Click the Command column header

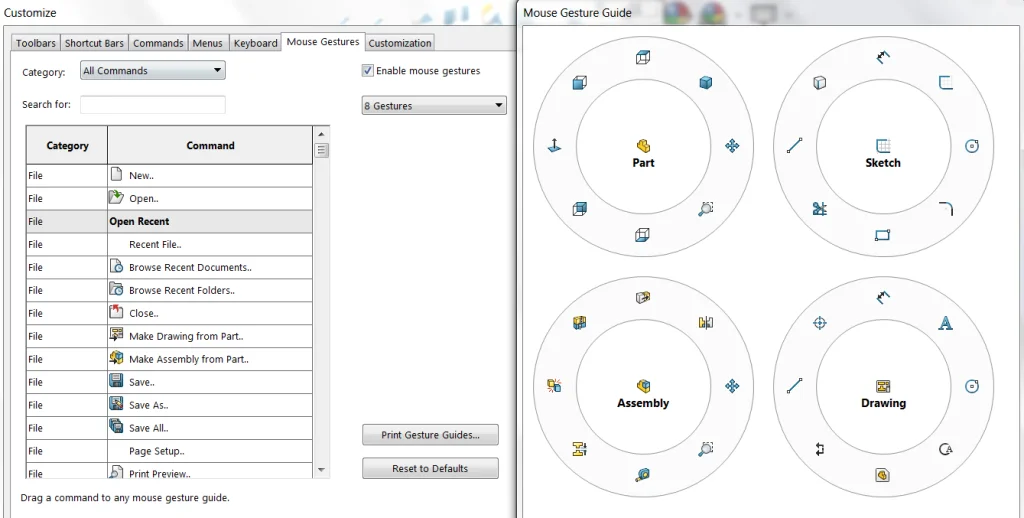click(x=210, y=146)
